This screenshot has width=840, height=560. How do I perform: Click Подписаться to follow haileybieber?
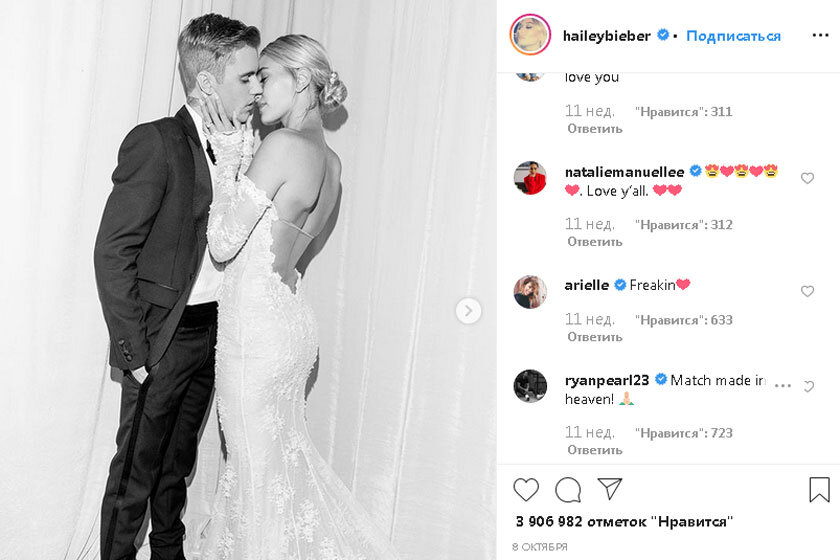coord(733,36)
